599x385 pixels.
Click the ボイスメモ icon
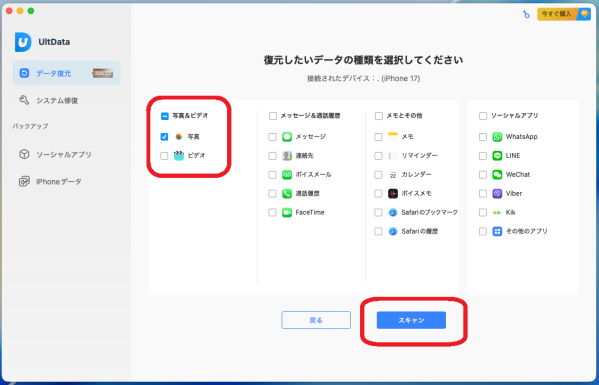pos(393,194)
